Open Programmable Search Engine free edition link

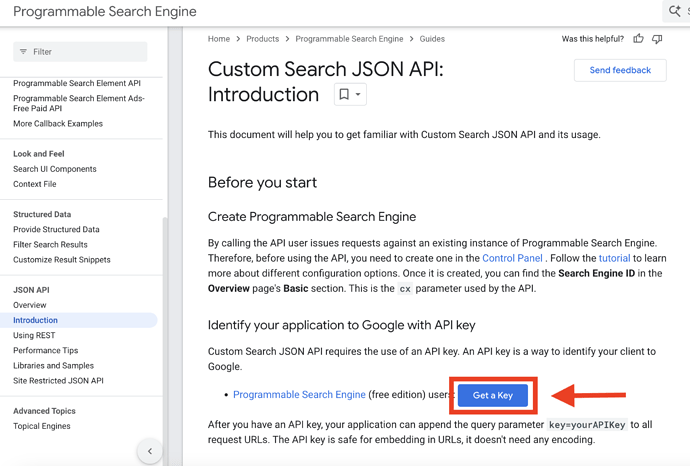299,395
